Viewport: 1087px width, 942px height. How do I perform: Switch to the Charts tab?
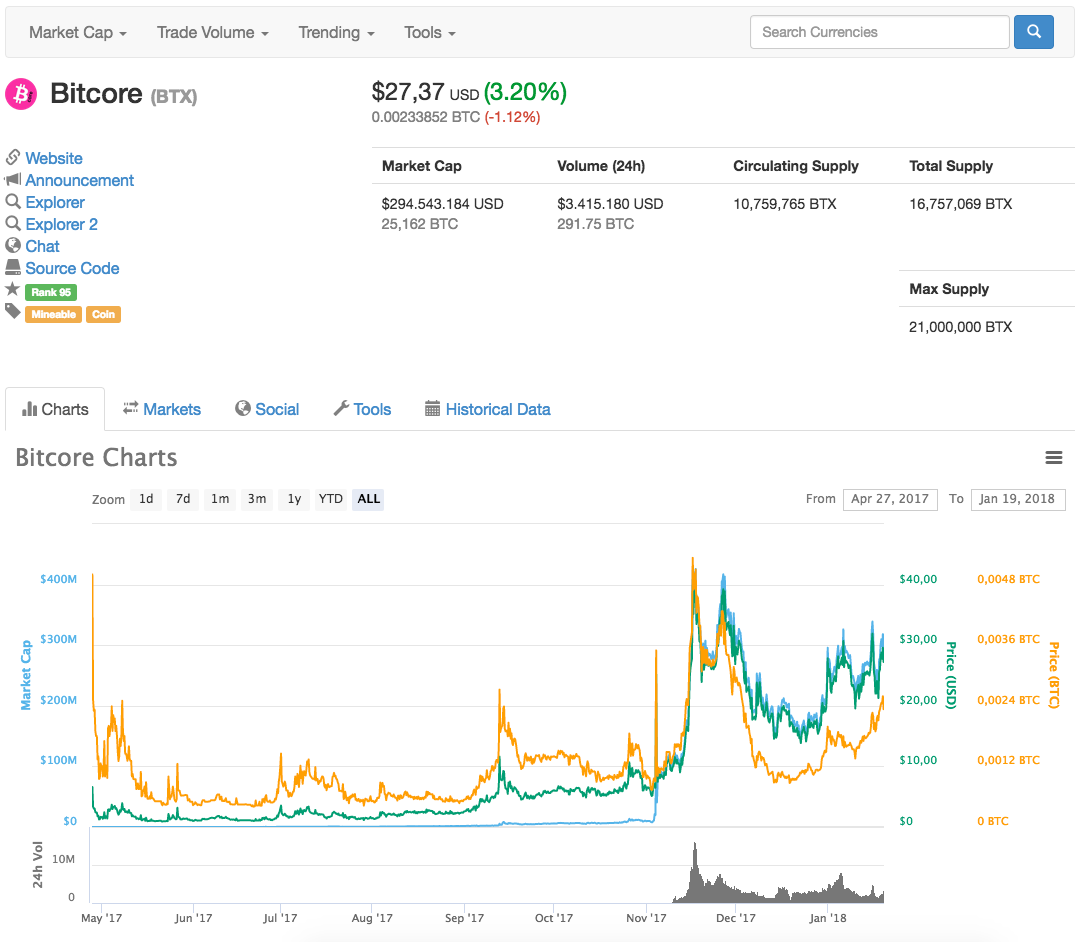55,409
